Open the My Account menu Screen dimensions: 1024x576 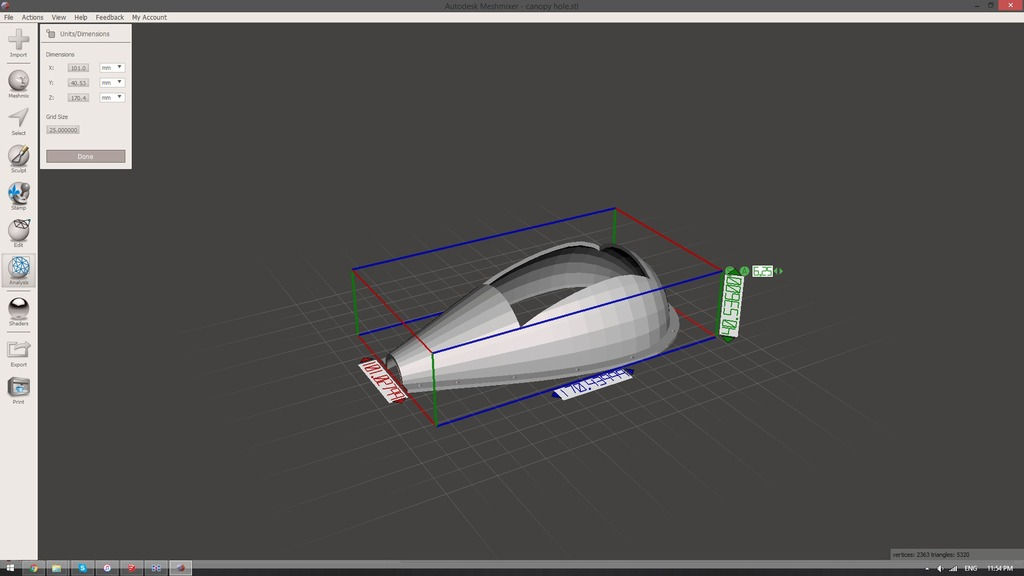pos(149,17)
